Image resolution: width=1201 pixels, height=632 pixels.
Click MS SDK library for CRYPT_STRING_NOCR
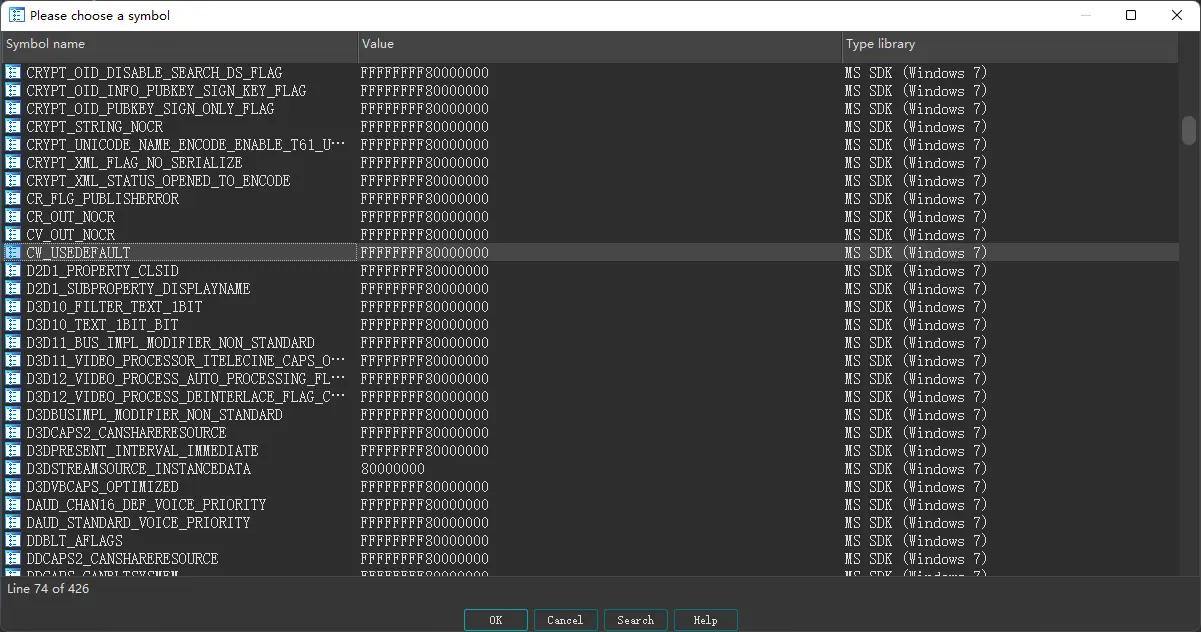tap(916, 127)
